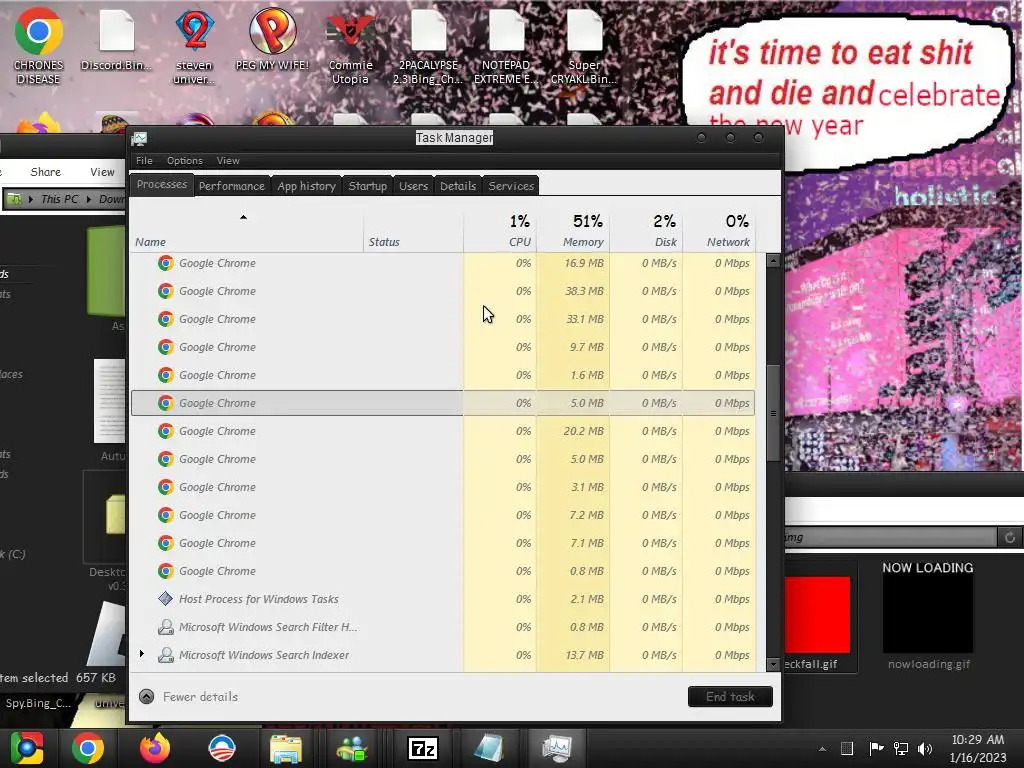Open the Obama-logo app in the taskbar

[x=221, y=748]
